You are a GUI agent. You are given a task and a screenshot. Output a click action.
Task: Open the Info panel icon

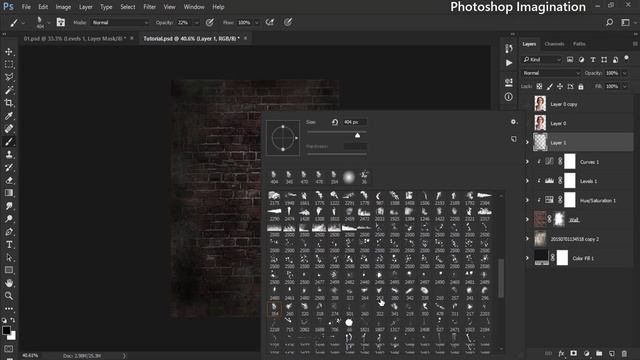[509, 97]
